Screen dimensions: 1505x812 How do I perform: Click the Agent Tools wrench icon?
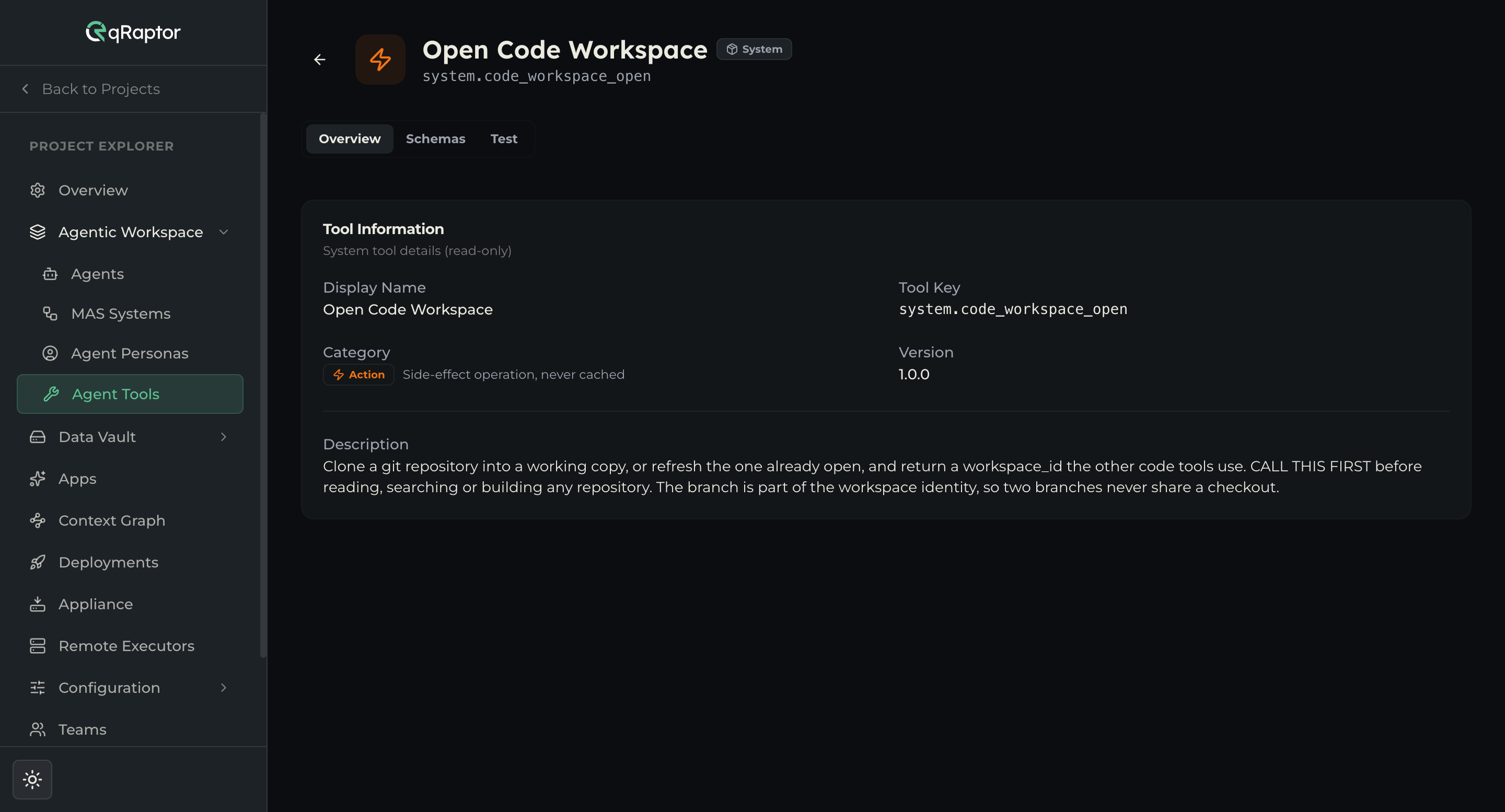click(x=51, y=395)
